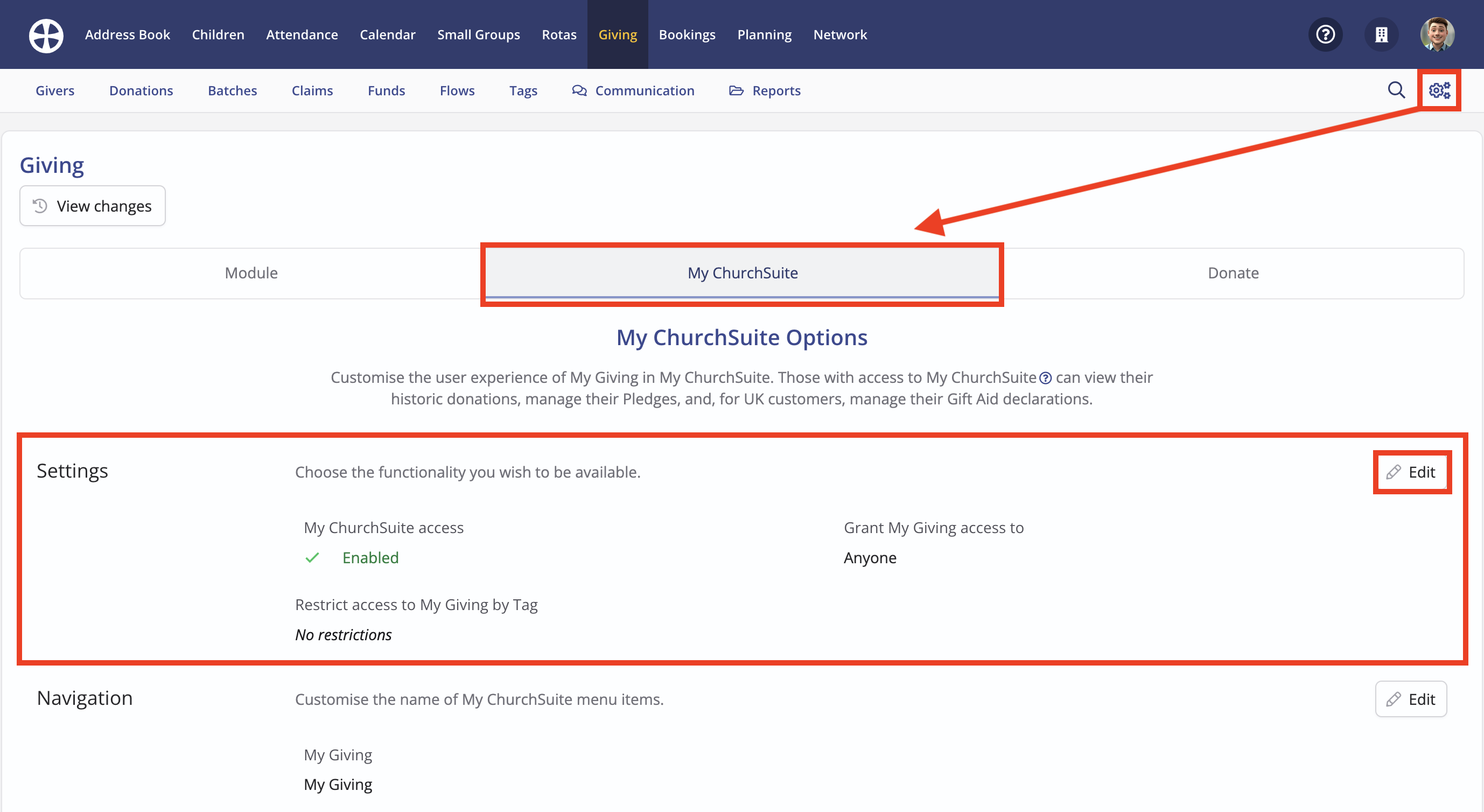Switch to the Module tab
The image size is (1484, 812).
tap(251, 273)
